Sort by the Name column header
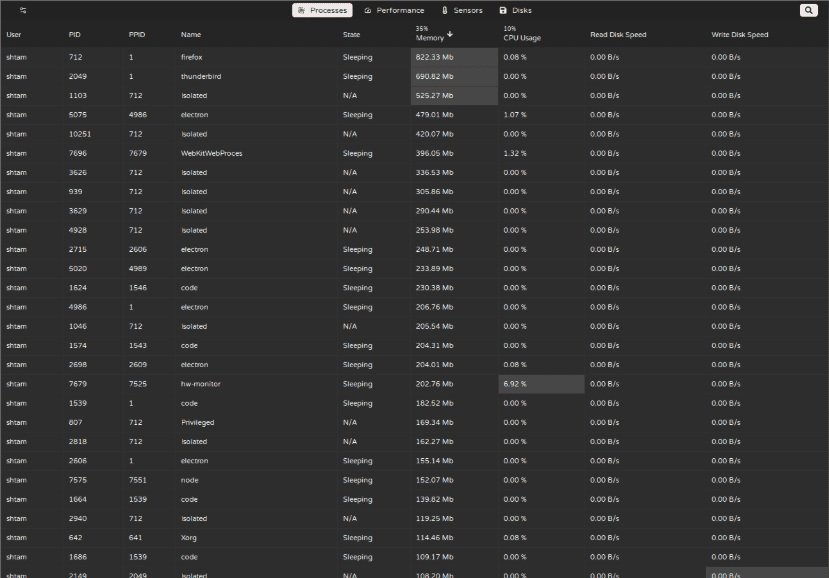 click(x=191, y=34)
